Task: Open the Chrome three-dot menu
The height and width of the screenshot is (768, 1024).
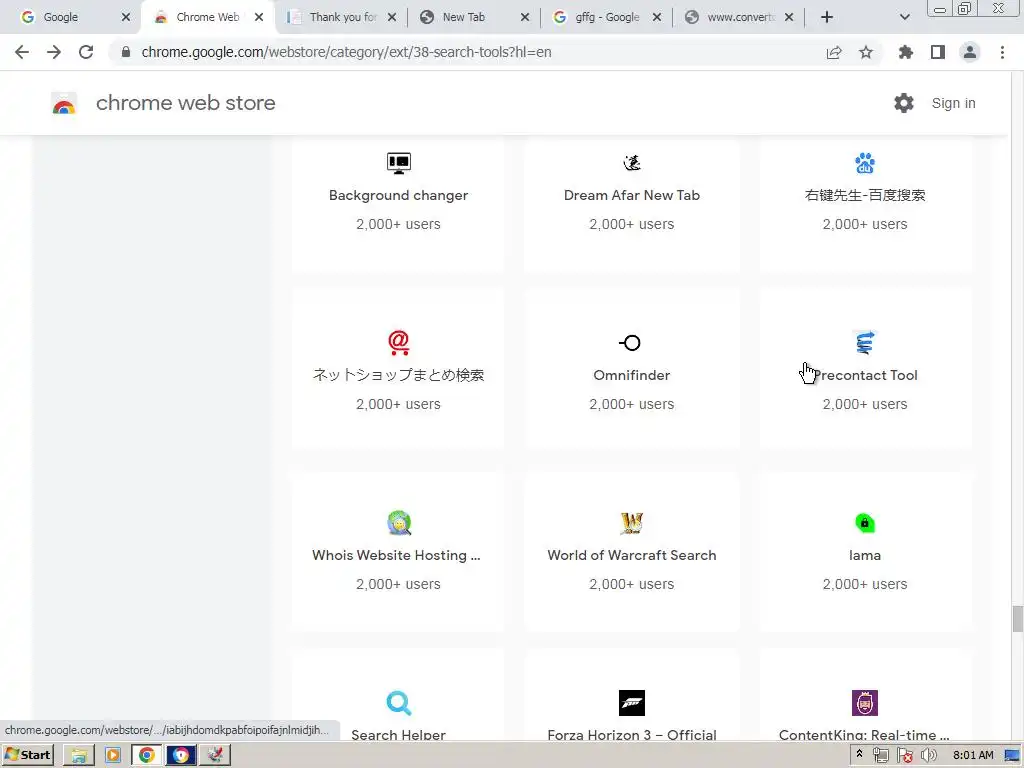Action: (x=1002, y=52)
